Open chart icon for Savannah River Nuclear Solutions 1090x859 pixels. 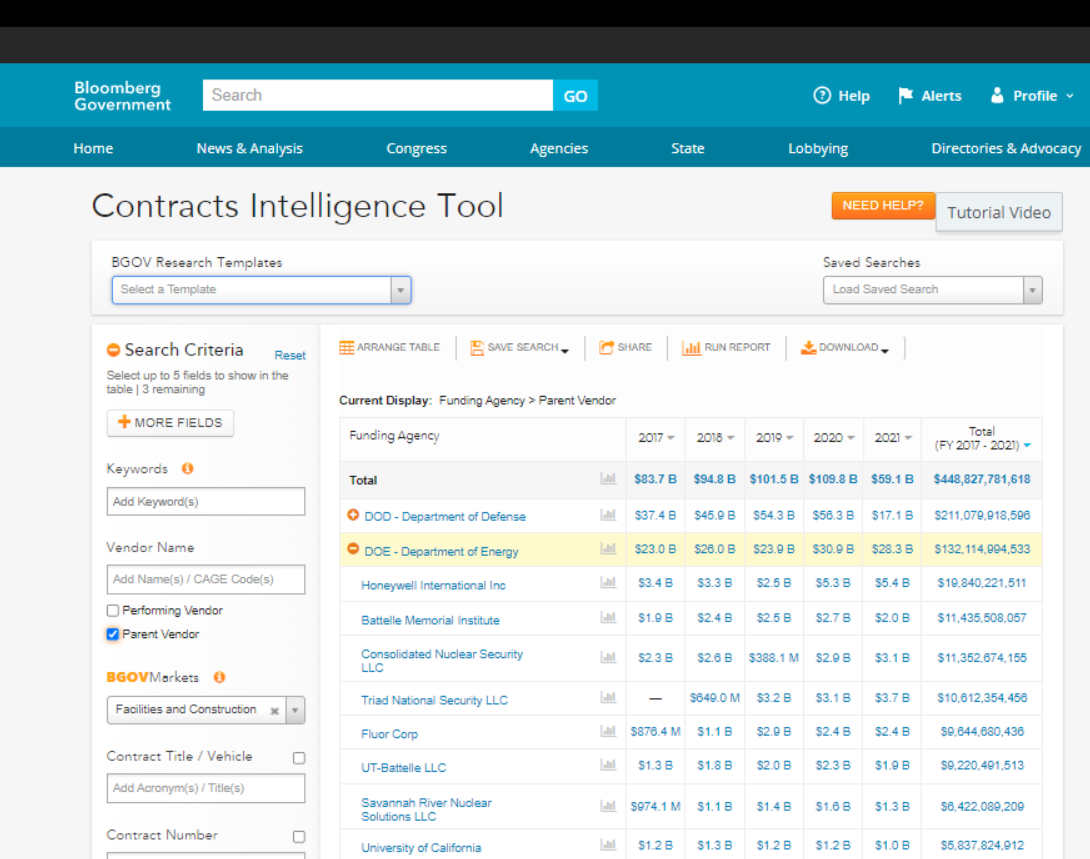click(x=608, y=806)
